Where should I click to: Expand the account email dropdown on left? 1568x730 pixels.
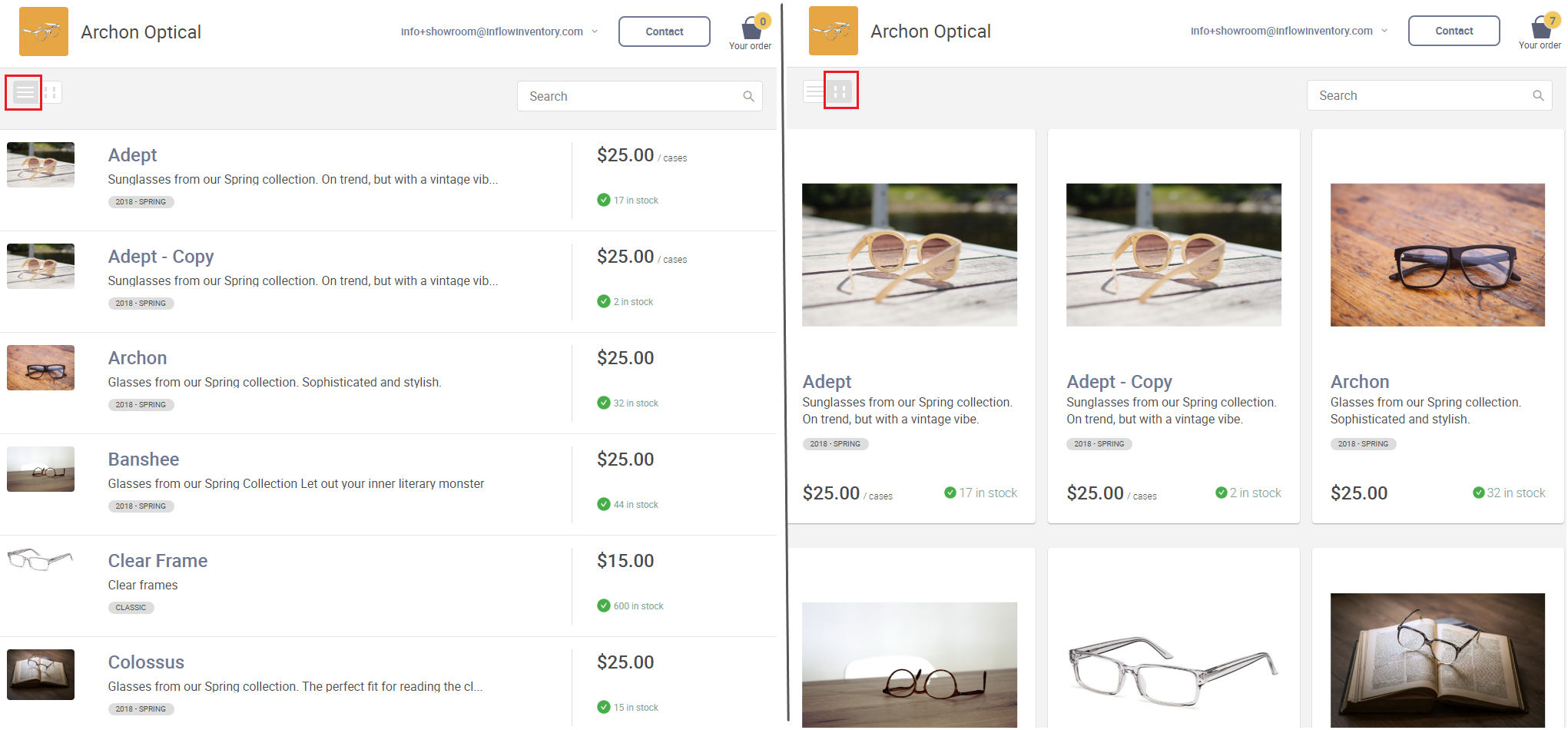[499, 32]
